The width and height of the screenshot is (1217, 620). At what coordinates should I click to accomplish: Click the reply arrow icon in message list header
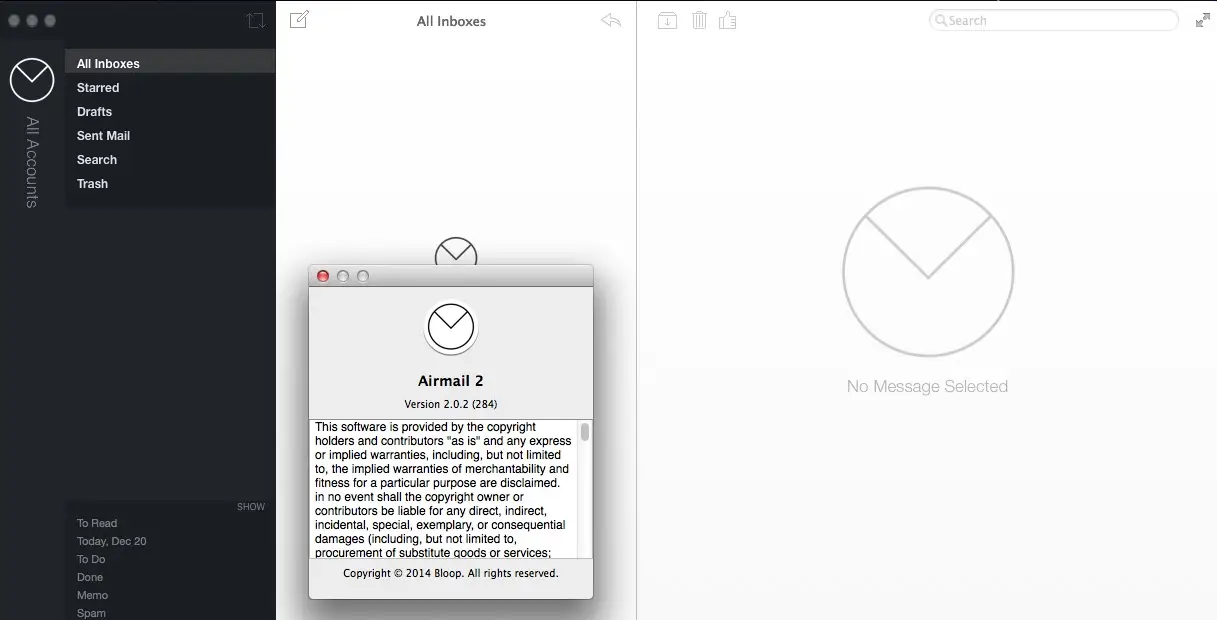(x=611, y=20)
